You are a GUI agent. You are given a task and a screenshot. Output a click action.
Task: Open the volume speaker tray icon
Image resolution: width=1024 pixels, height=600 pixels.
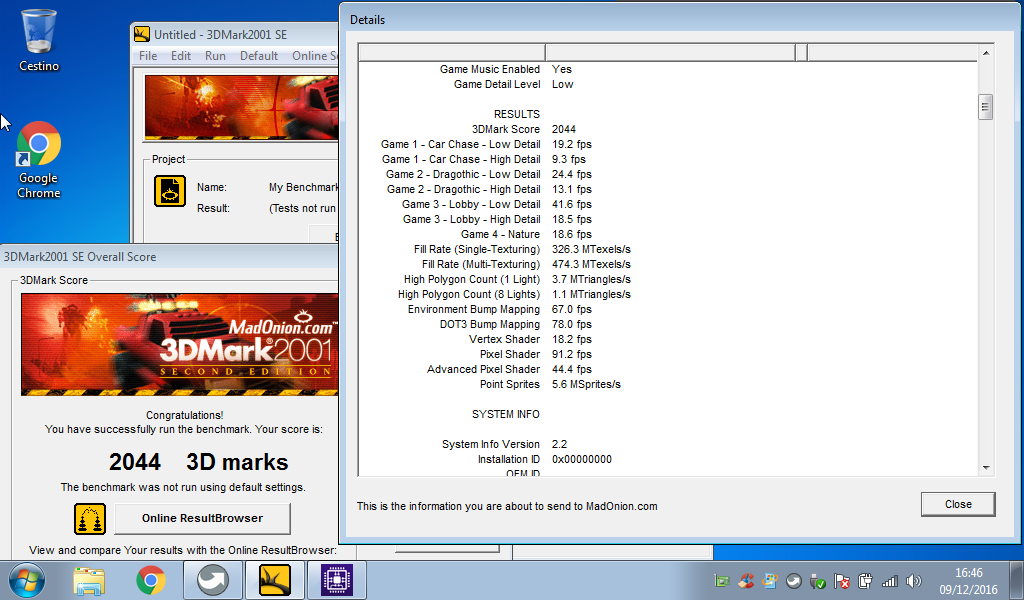(914, 580)
